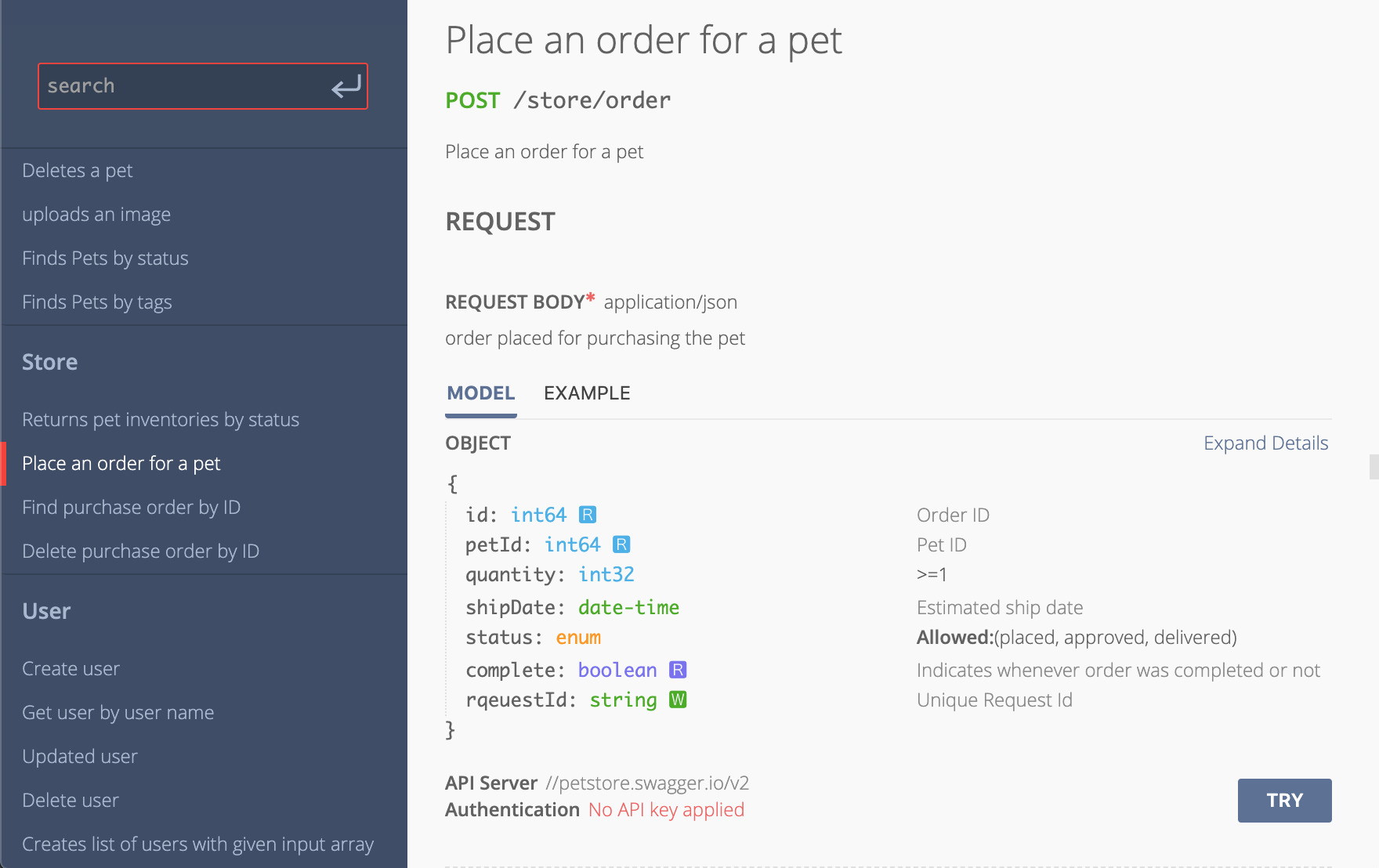The width and height of the screenshot is (1379, 868).
Task: Click the Store section heading
Action: [49, 362]
